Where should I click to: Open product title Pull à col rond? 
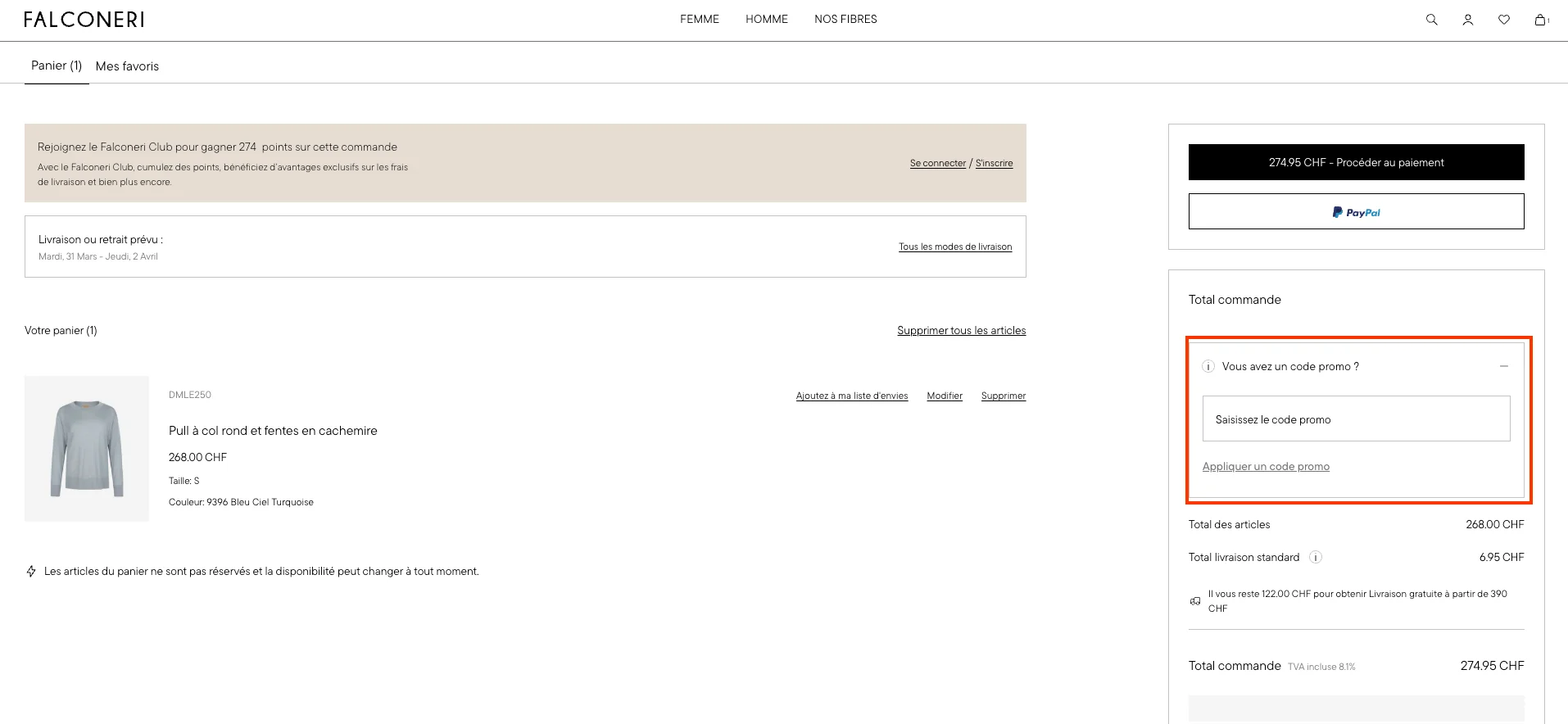[x=273, y=431]
